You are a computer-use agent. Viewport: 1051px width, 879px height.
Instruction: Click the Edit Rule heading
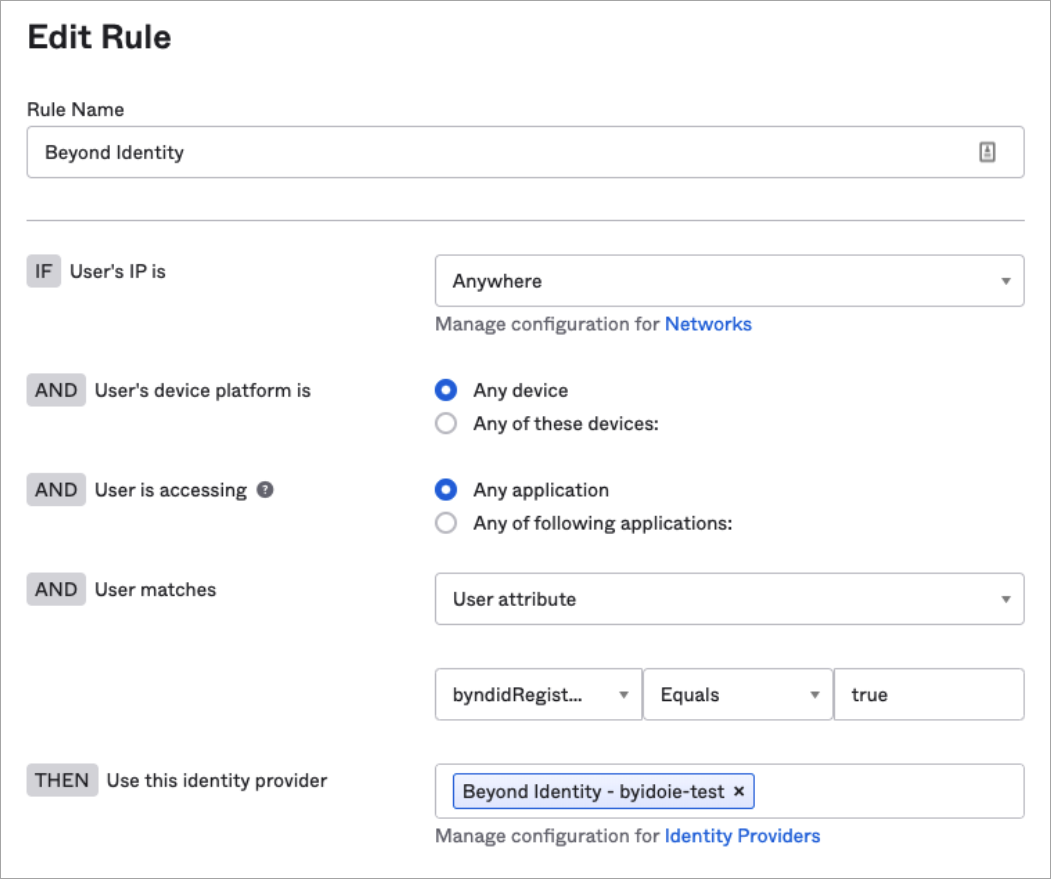[x=99, y=37]
